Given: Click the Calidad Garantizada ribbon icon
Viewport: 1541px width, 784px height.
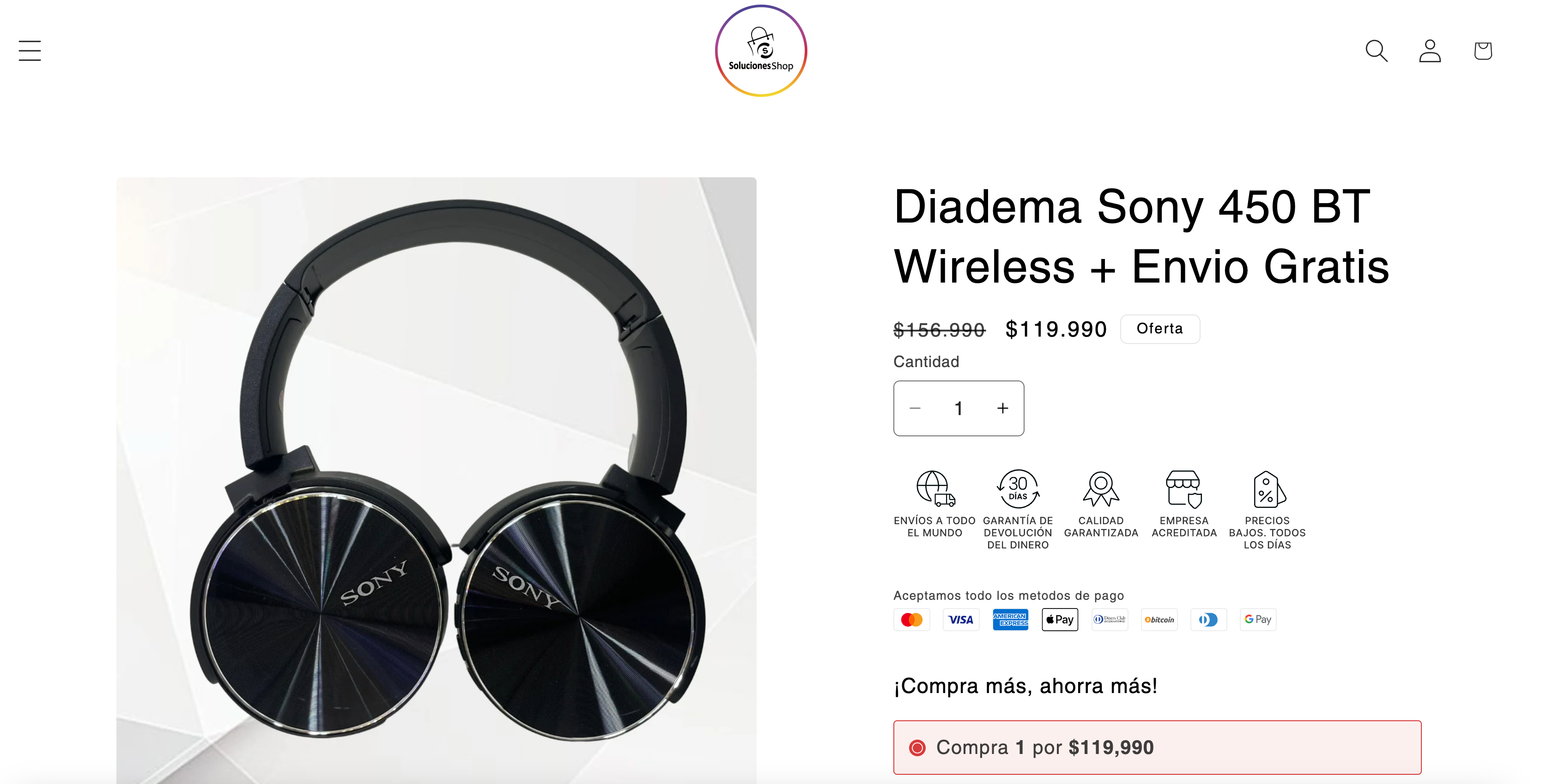Looking at the screenshot, I should (1101, 488).
